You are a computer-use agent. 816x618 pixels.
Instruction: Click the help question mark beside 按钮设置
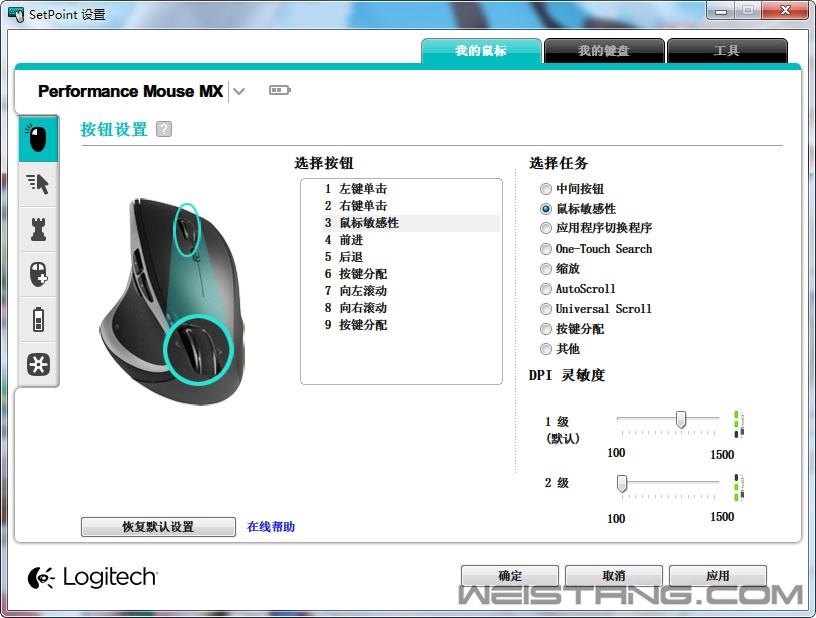tap(164, 129)
